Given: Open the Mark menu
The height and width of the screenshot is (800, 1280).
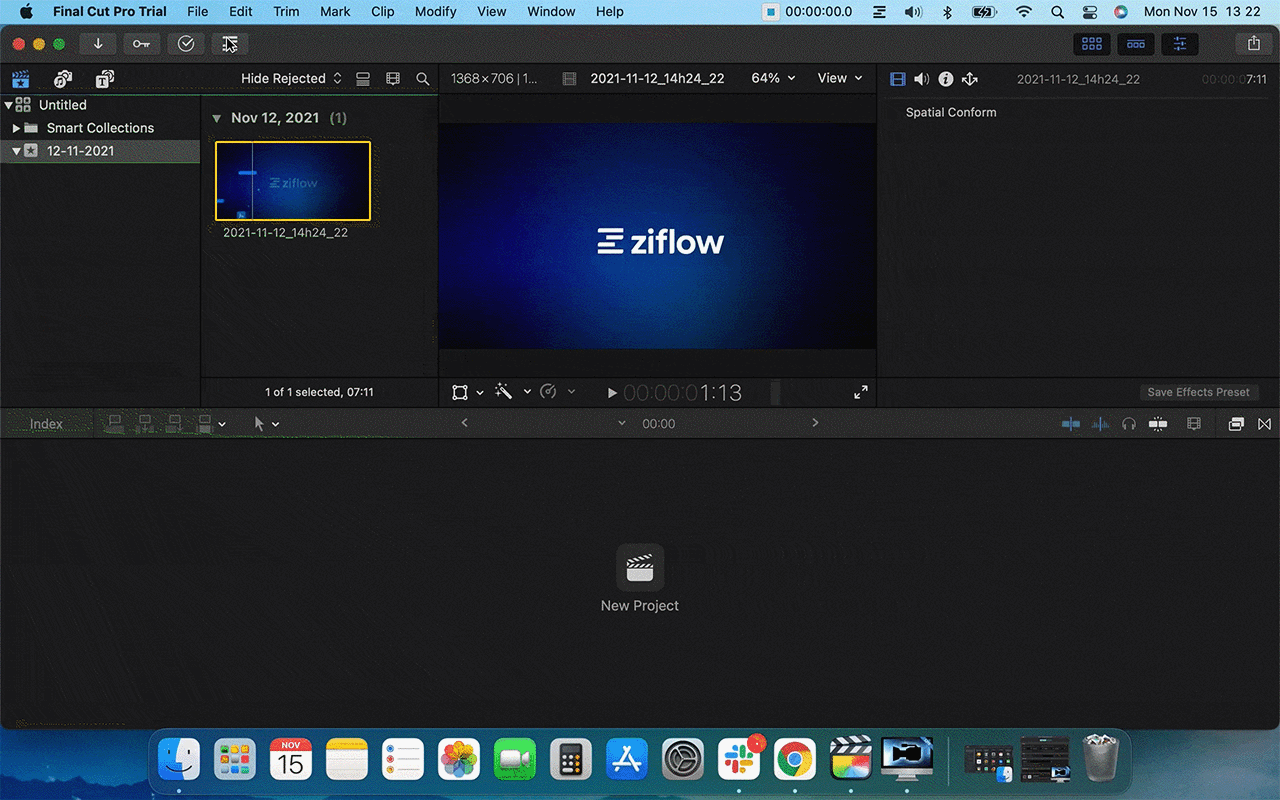Looking at the screenshot, I should click(x=335, y=12).
